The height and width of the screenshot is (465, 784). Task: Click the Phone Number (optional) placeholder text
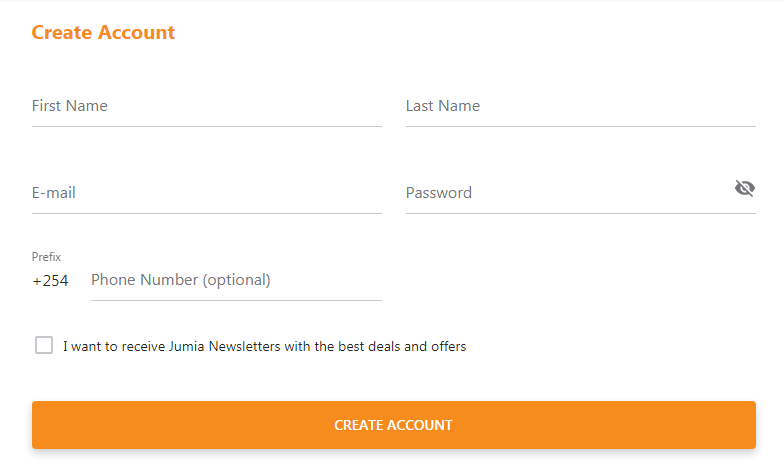[x=180, y=280]
